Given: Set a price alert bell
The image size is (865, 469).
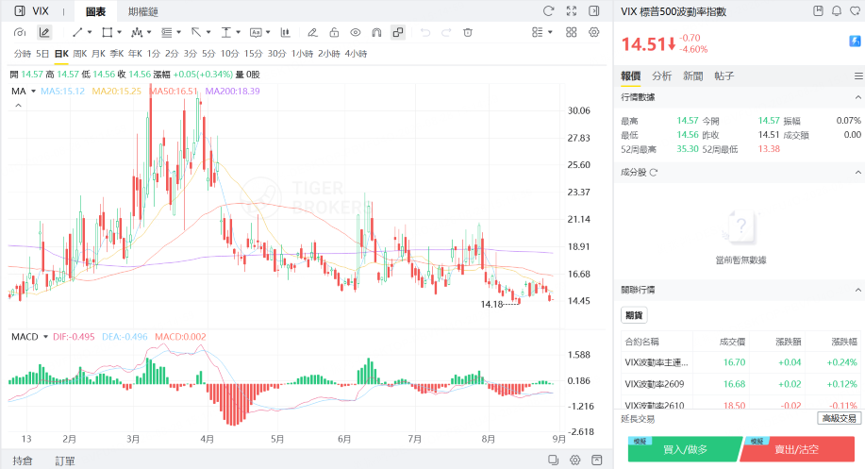Looking at the screenshot, I should [x=837, y=11].
